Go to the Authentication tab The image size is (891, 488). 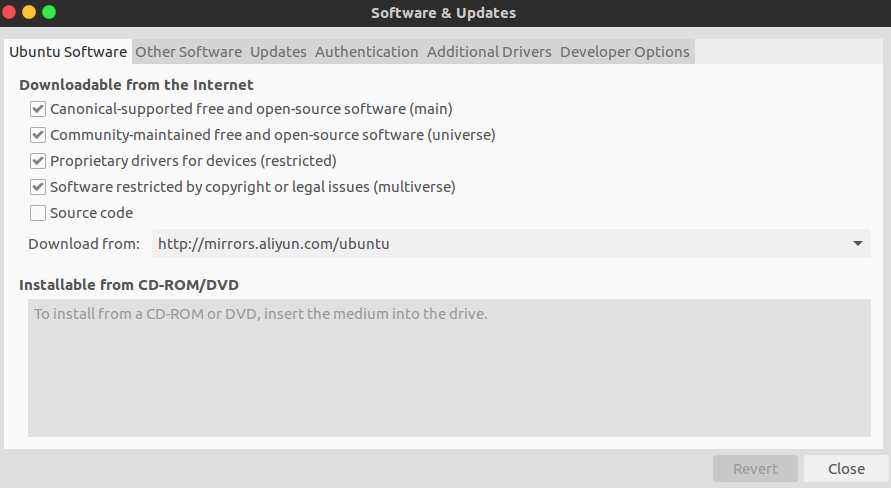coord(367,52)
